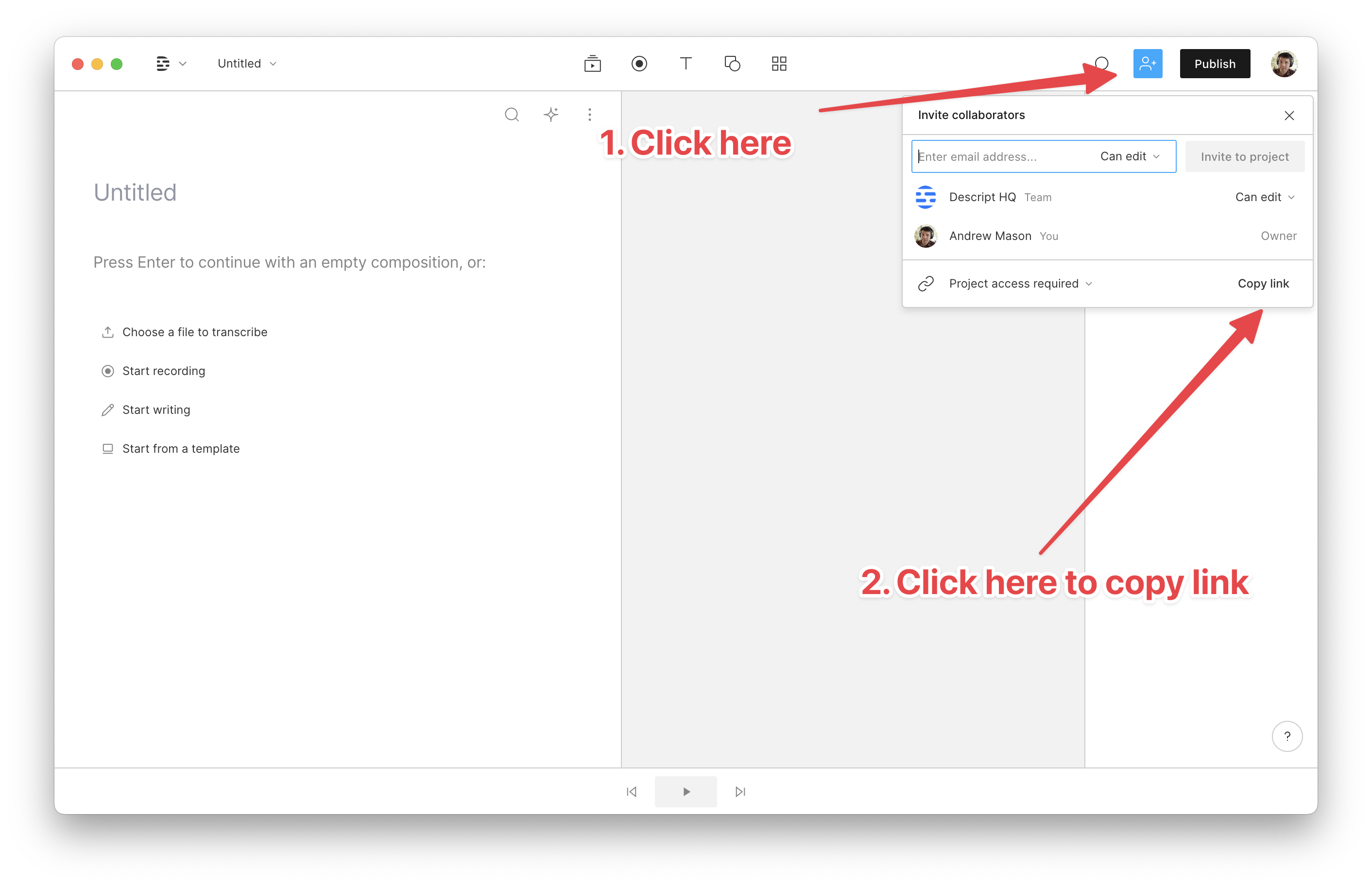Click the Descript HQ team logo
The height and width of the screenshot is (886, 1372).
[x=925, y=197]
